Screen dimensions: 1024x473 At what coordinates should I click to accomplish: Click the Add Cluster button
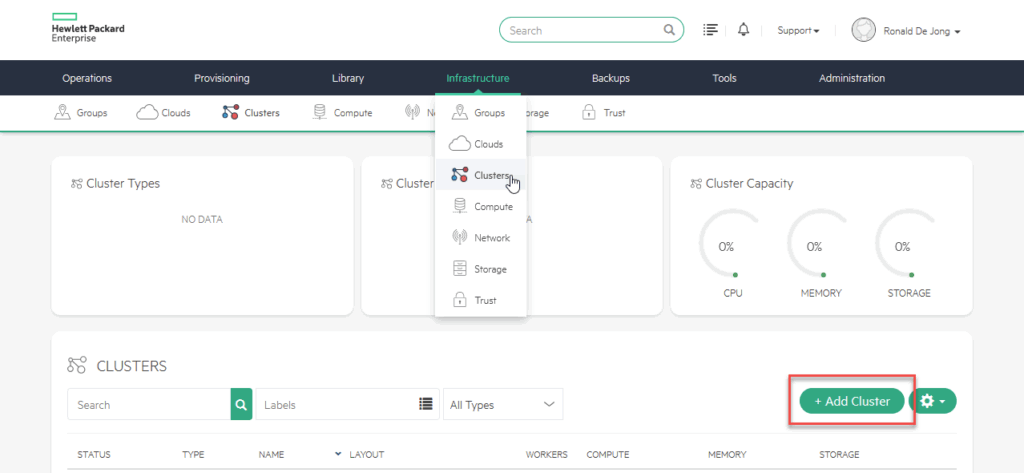pos(852,401)
